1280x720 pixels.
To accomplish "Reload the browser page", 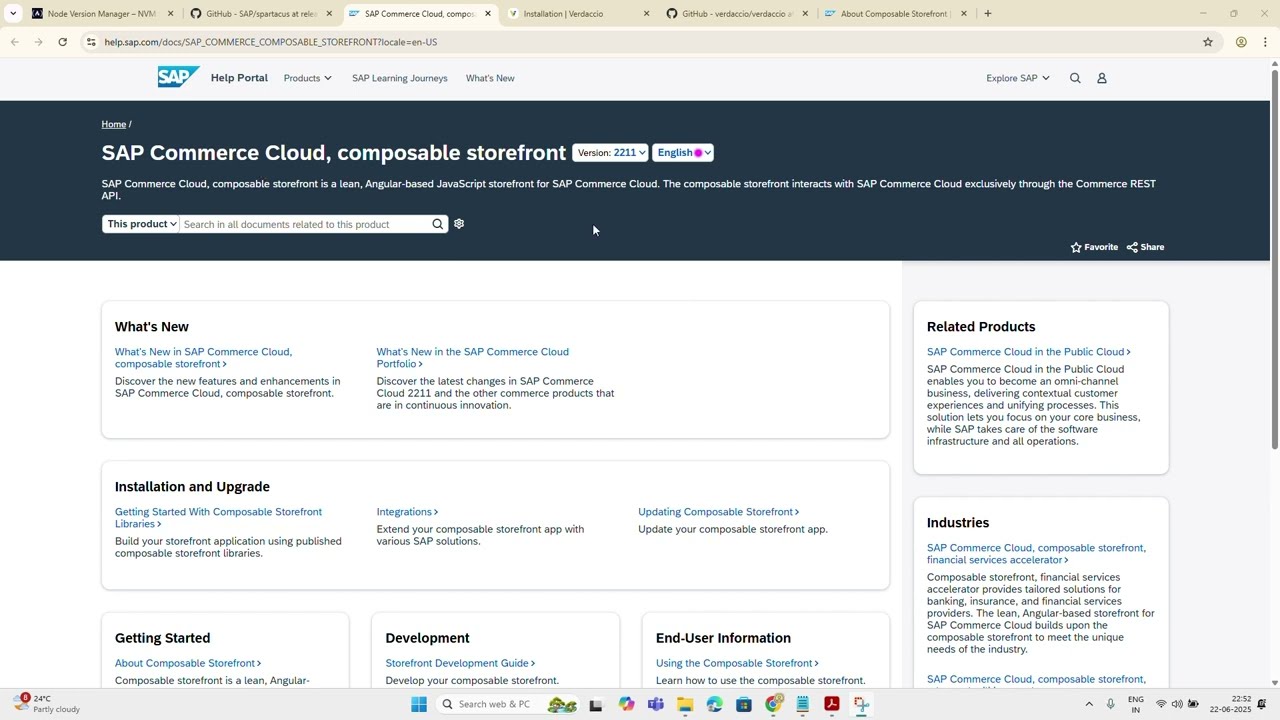I will pos(62,42).
